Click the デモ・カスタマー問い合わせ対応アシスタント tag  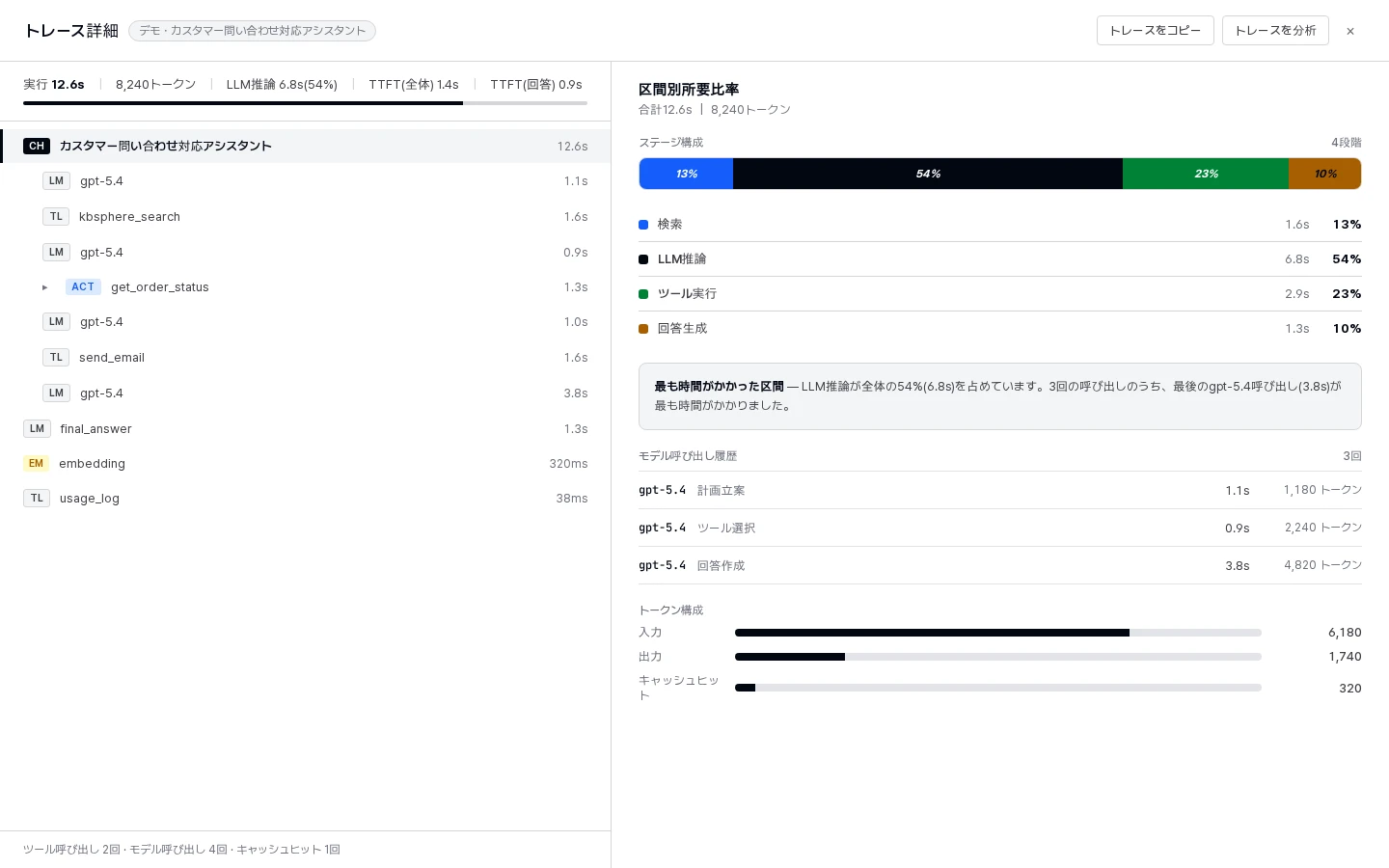pos(252,31)
